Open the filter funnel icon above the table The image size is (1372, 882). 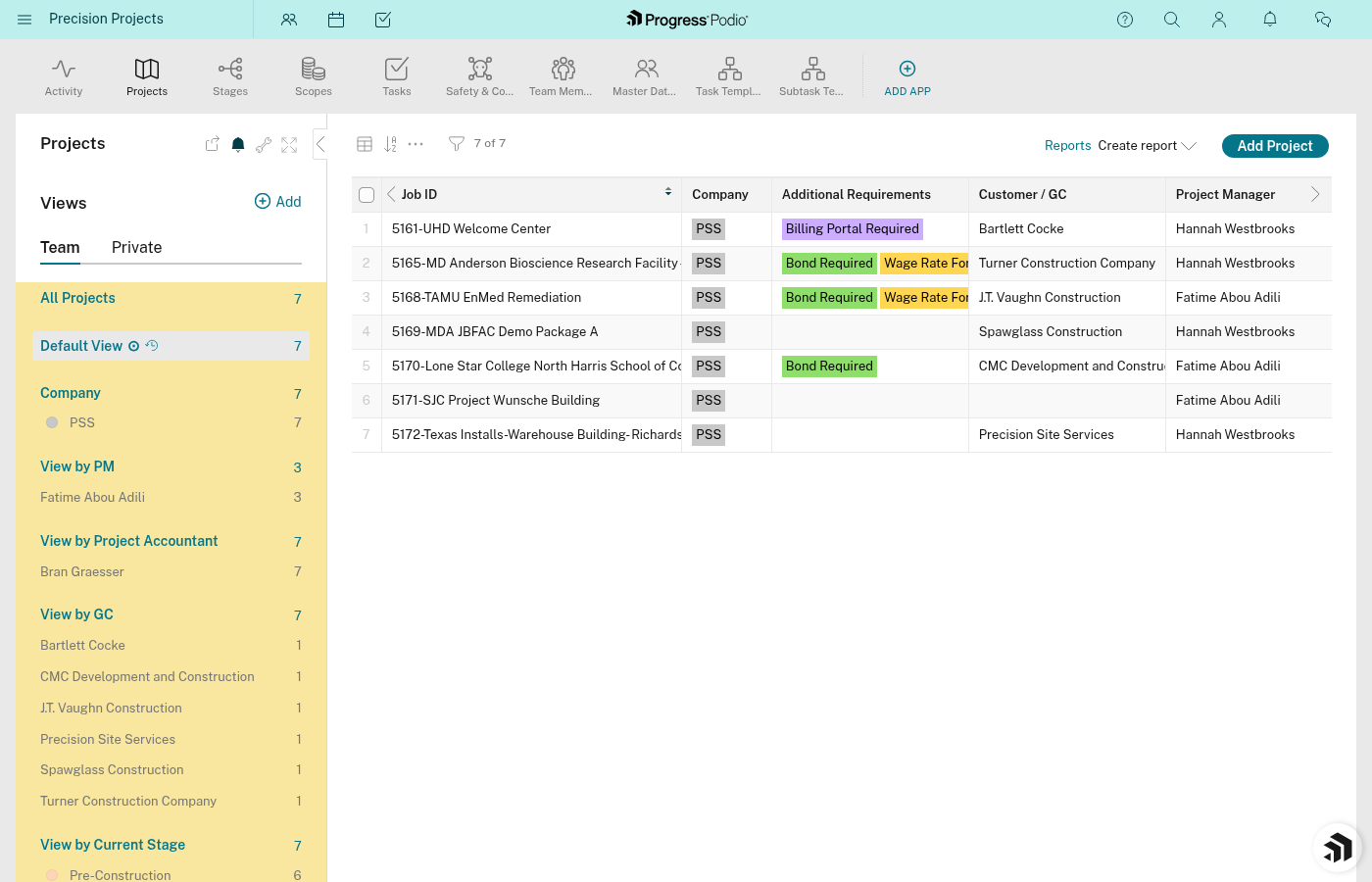[x=456, y=143]
